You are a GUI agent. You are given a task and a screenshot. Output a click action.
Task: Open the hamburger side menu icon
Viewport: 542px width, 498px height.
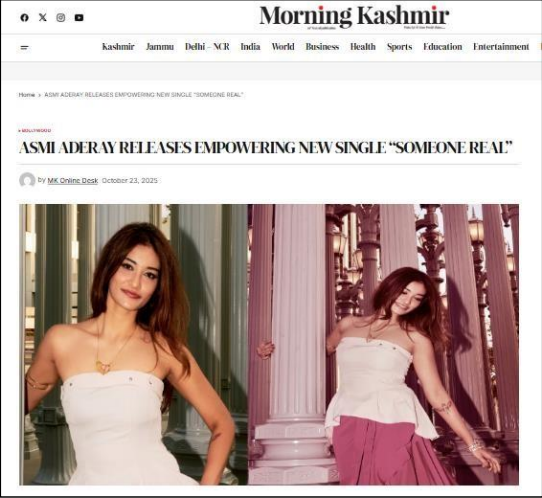click(x=25, y=47)
